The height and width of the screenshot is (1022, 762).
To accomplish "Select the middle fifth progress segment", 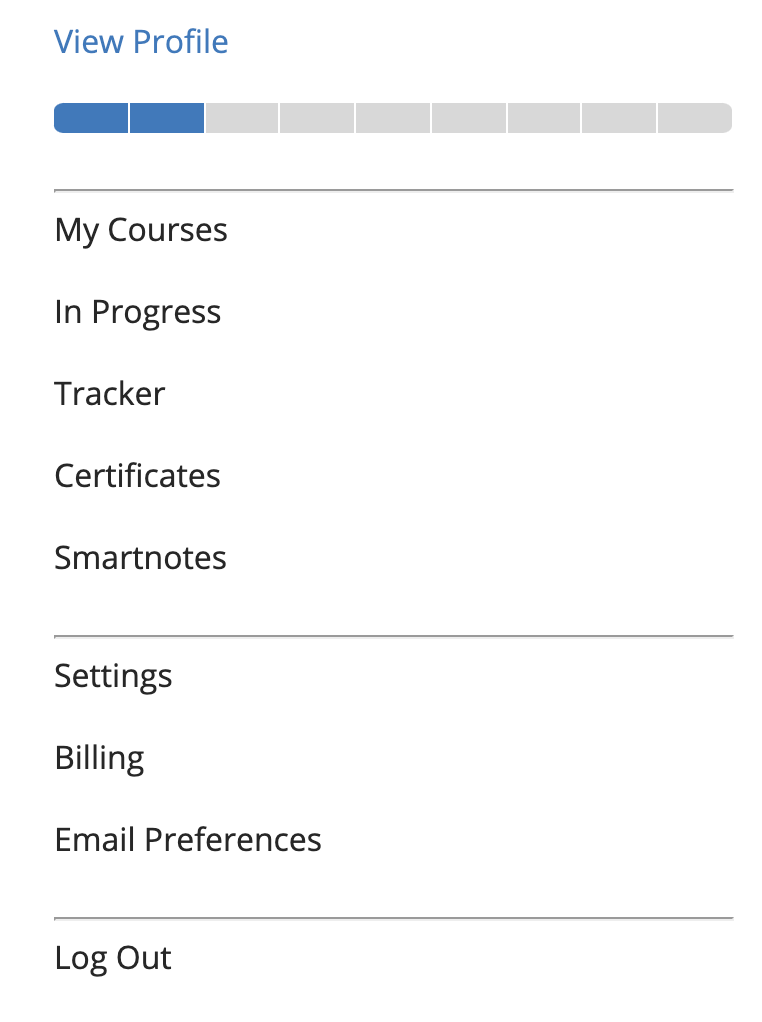I will click(393, 118).
